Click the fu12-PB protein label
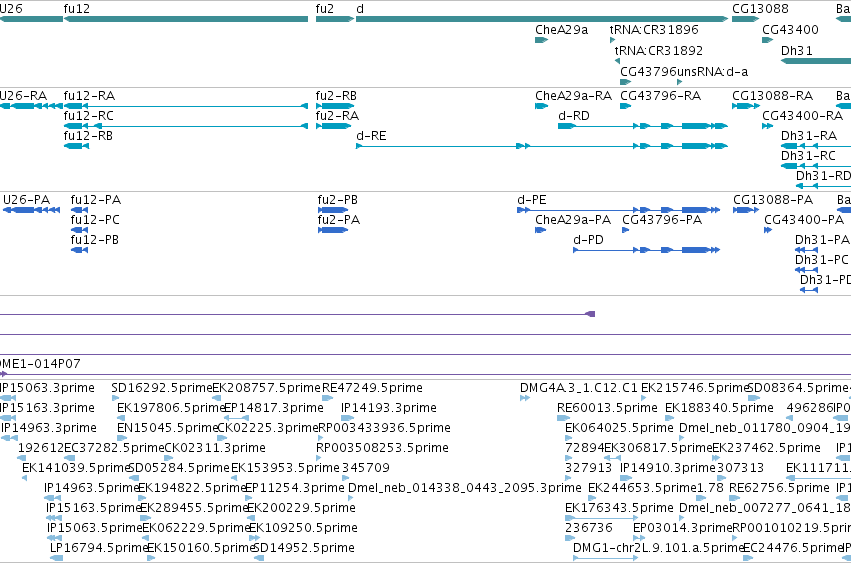The image size is (851, 563). (94, 240)
